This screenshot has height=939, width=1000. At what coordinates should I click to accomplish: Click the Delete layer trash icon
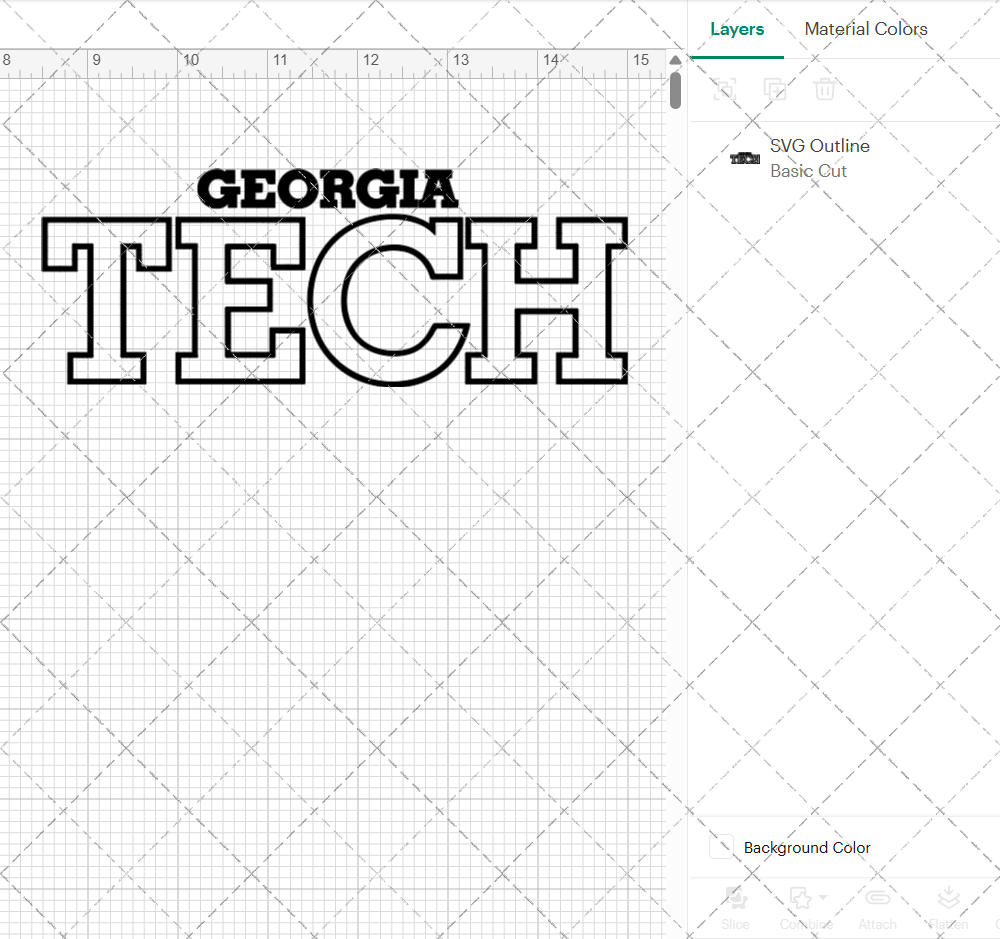click(825, 89)
